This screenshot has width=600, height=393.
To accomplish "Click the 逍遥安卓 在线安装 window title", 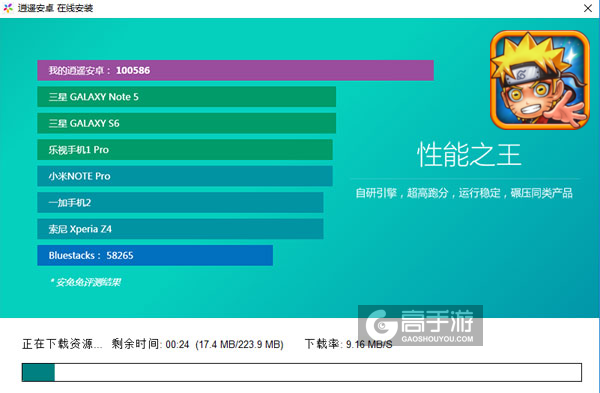I will (x=55, y=8).
